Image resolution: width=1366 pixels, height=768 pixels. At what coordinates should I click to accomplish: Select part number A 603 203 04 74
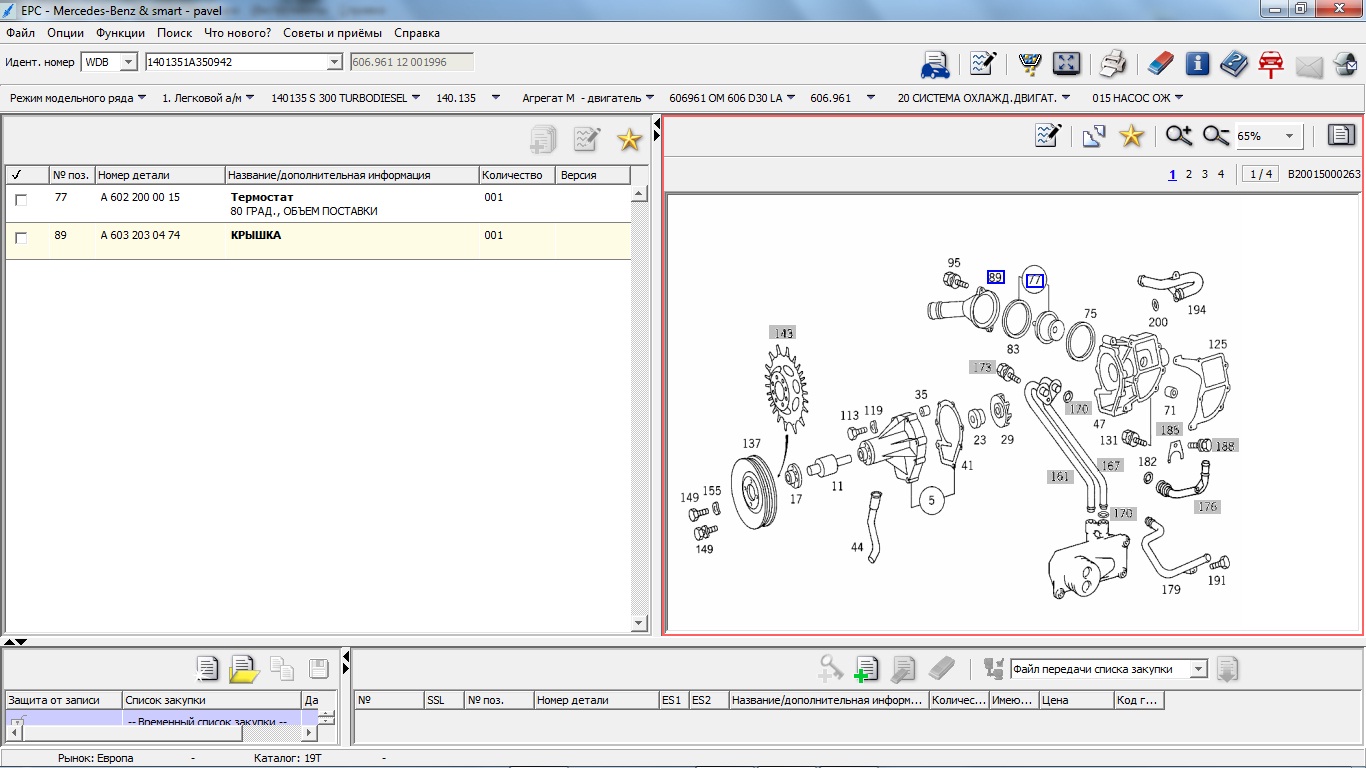140,235
